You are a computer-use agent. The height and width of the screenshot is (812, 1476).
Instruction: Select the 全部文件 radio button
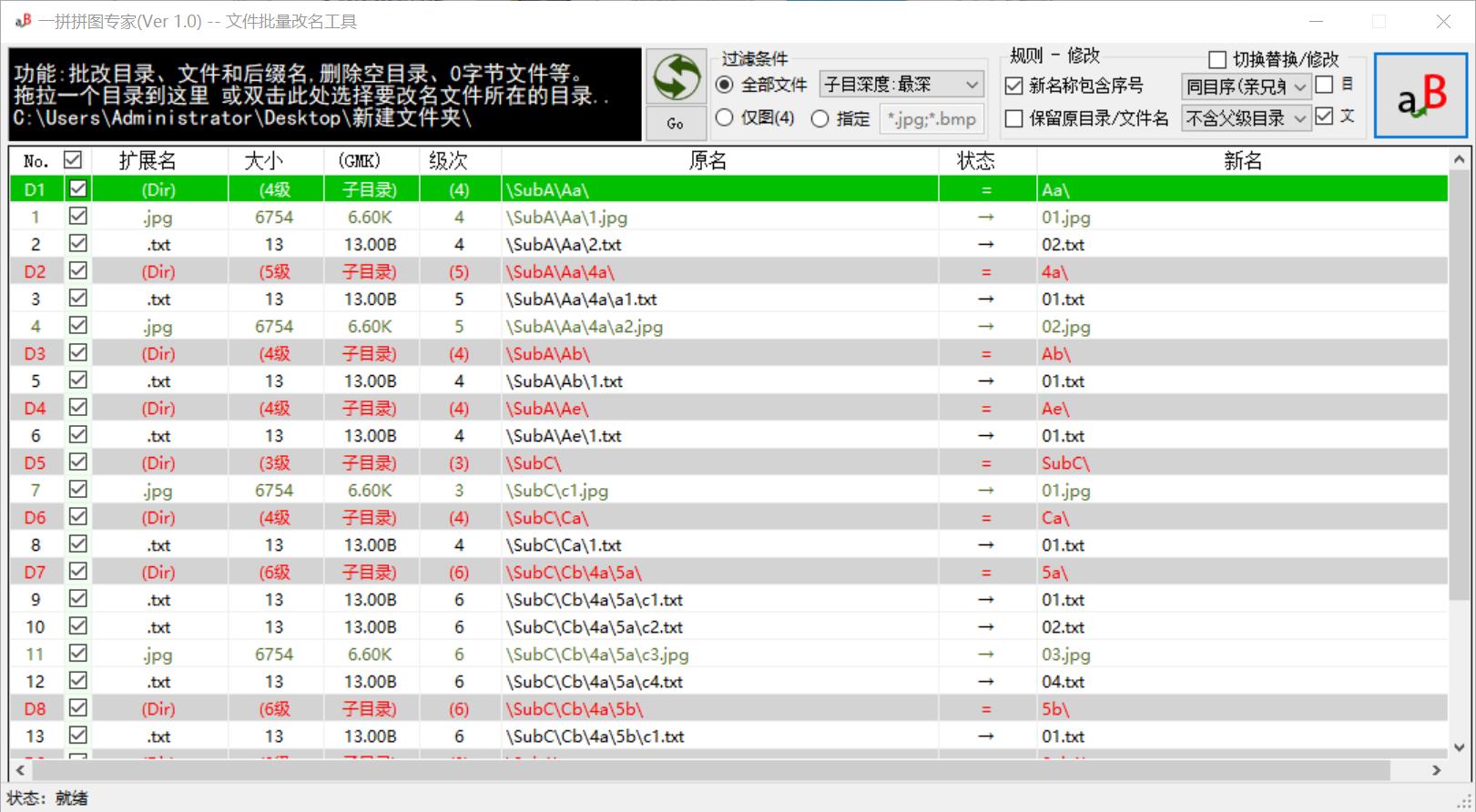click(725, 85)
